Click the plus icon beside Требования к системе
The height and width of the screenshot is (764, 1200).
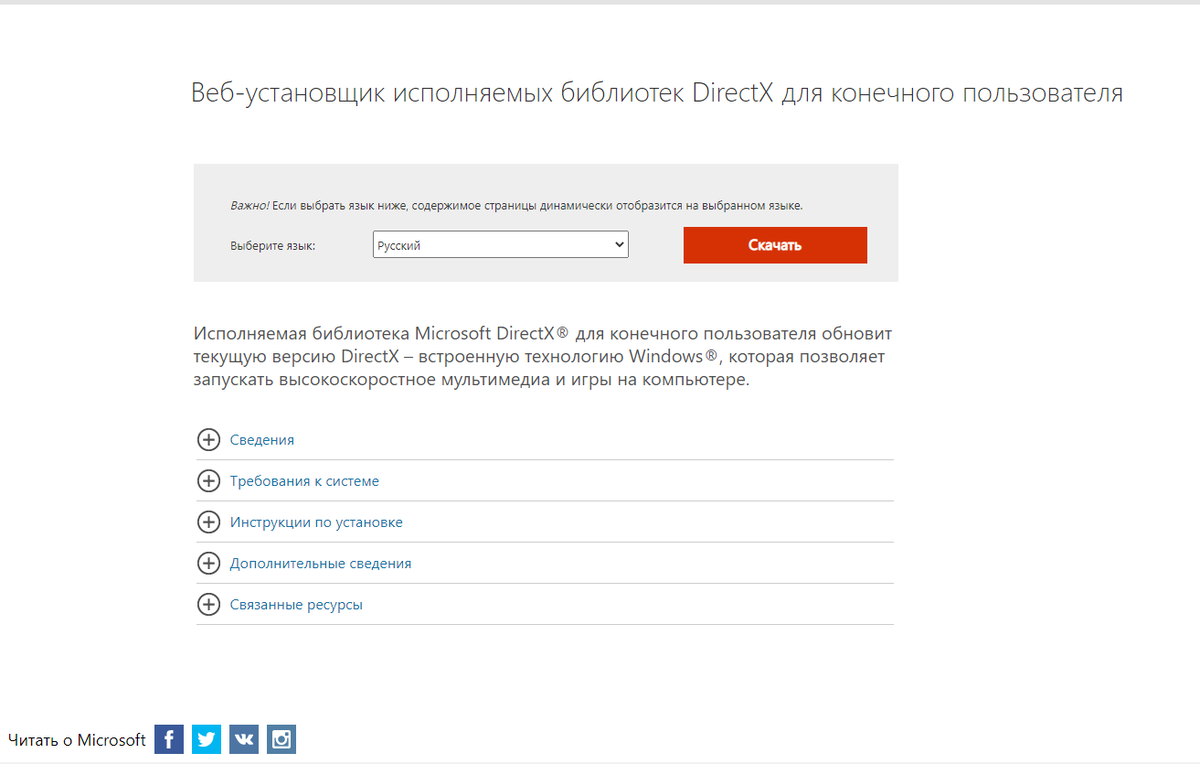pos(208,481)
